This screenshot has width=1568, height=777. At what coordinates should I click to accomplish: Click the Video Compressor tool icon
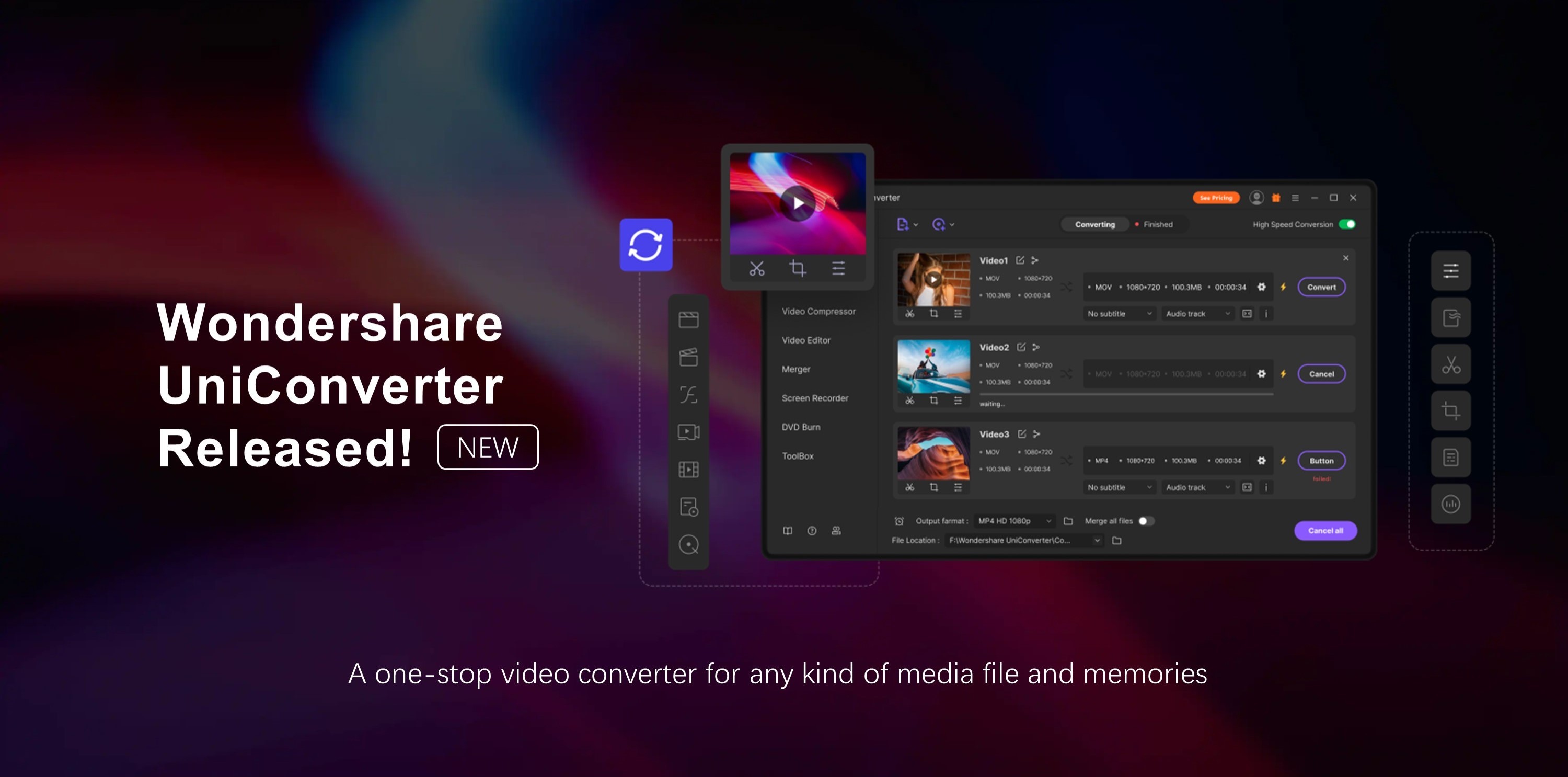687,319
